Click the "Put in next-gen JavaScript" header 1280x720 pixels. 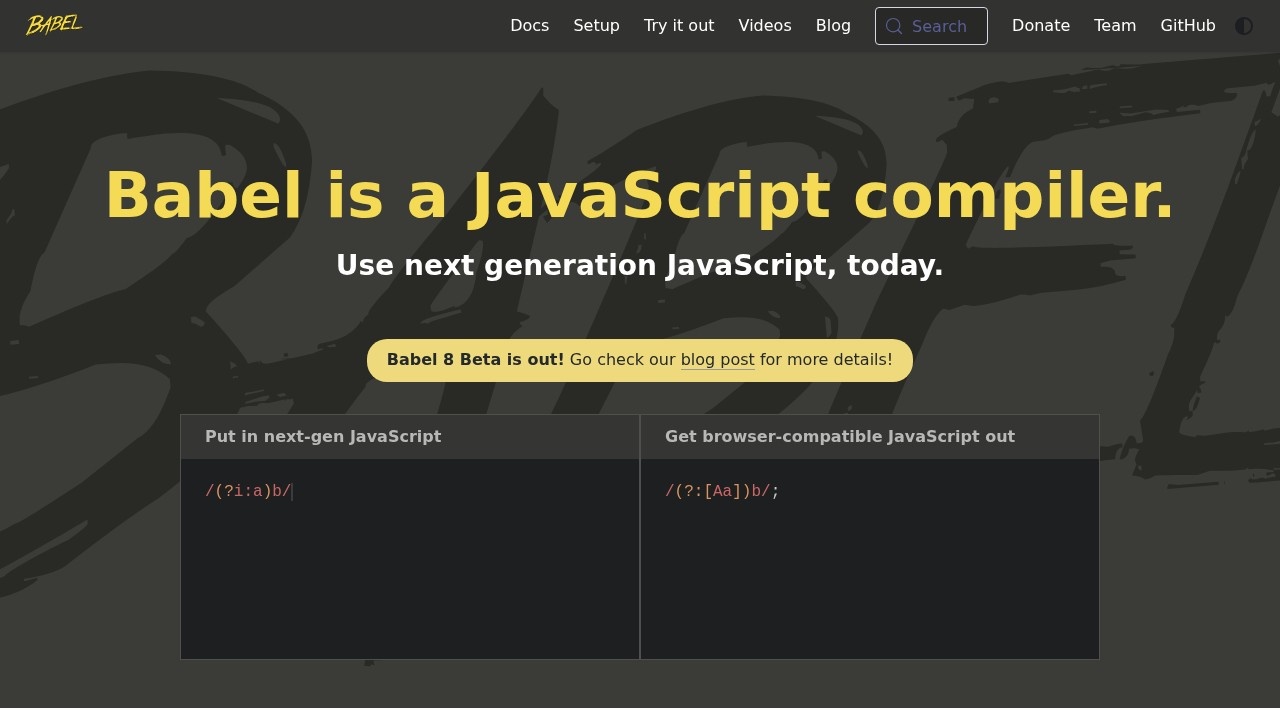point(323,437)
